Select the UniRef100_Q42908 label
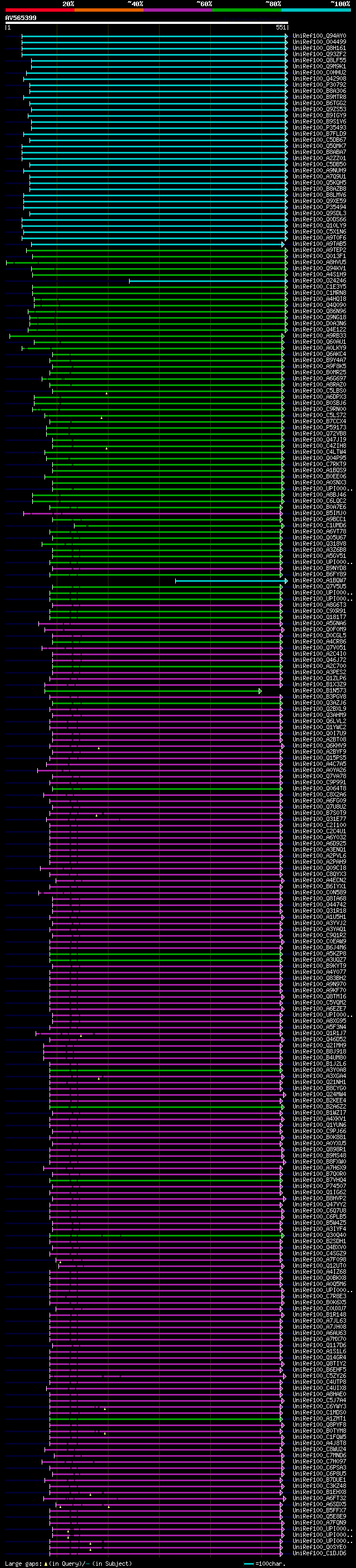356x1568 pixels. tap(319, 78)
